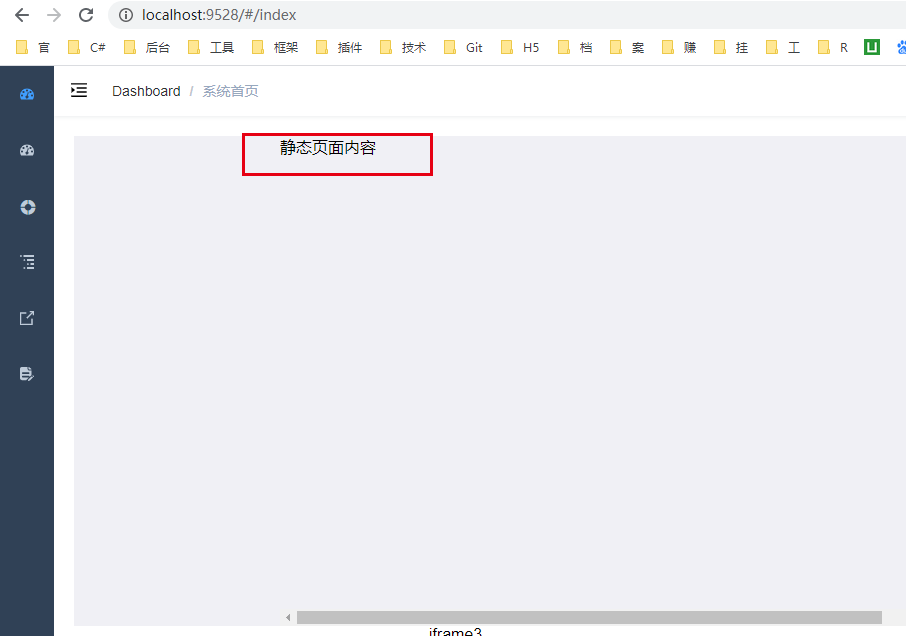This screenshot has height=636, width=906.
Task: Click the 静态页面内容 text
Action: [328, 148]
